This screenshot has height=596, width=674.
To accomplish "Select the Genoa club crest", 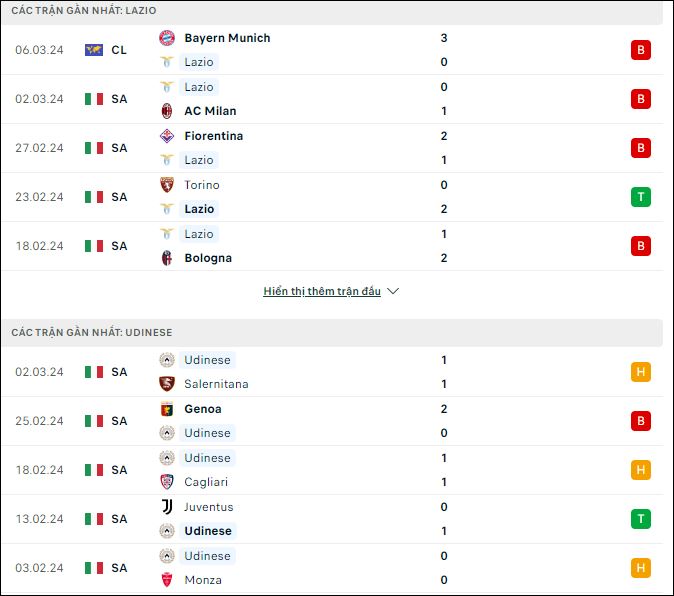I will 167,409.
